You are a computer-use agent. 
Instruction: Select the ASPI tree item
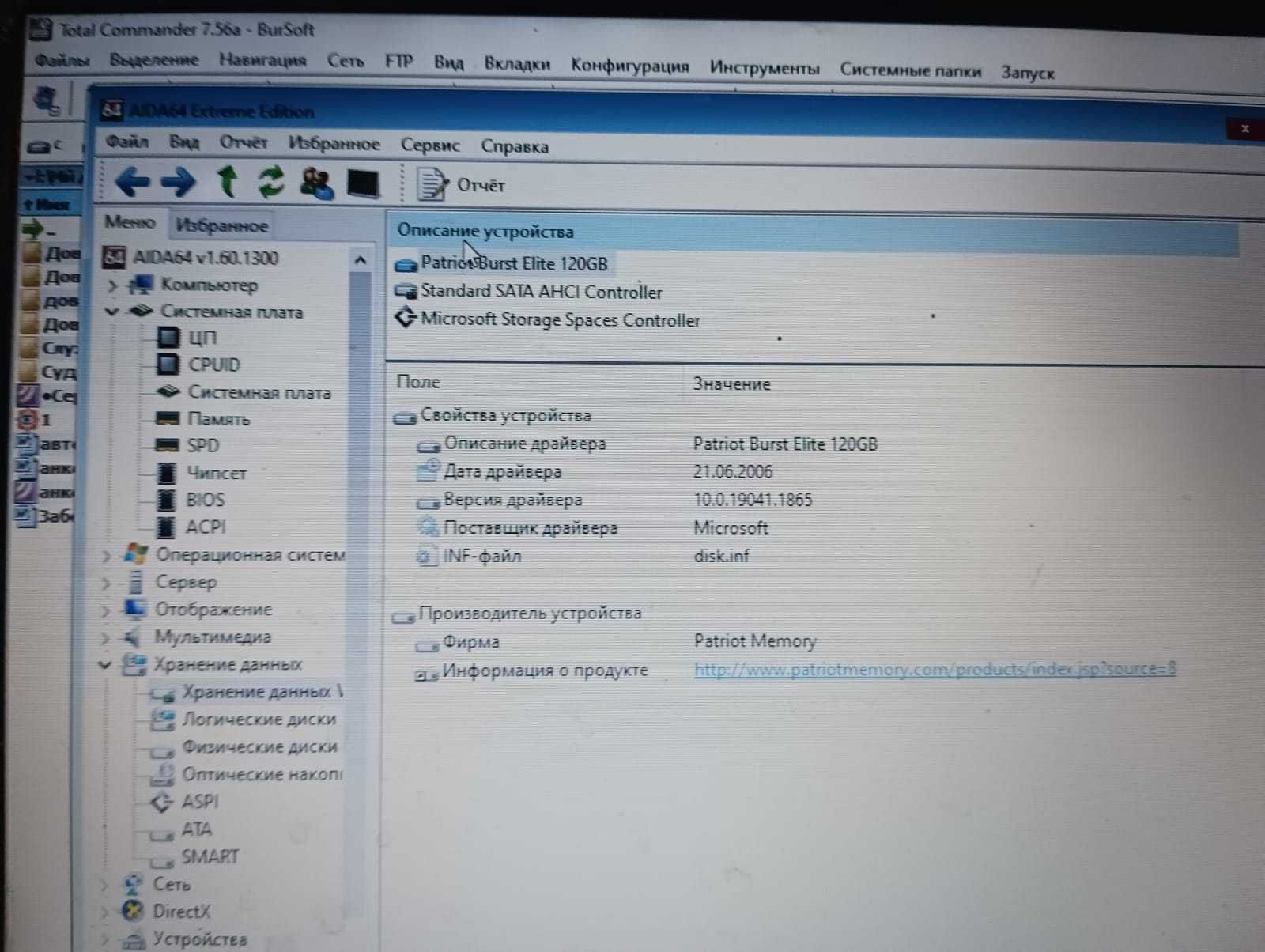click(x=185, y=802)
